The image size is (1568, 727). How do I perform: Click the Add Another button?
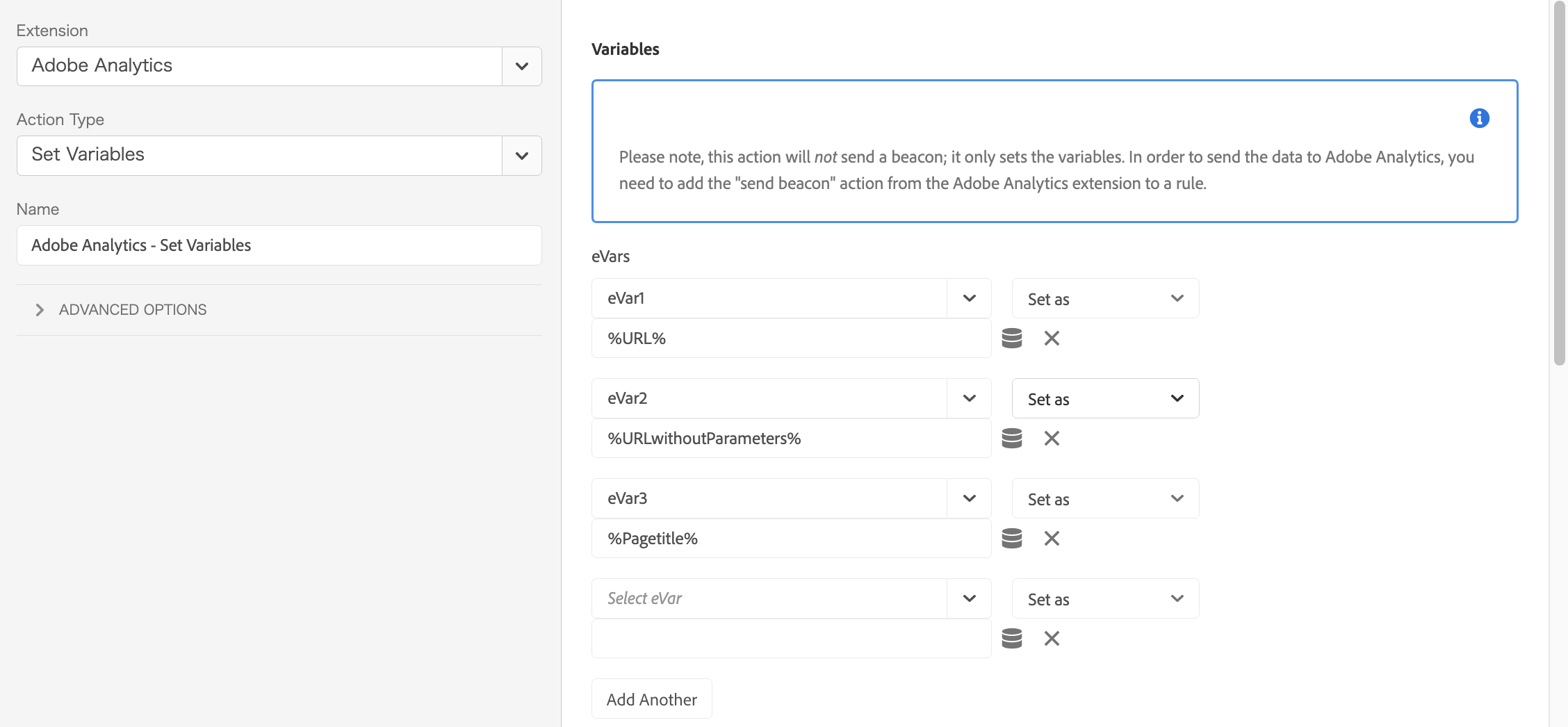[x=651, y=699]
